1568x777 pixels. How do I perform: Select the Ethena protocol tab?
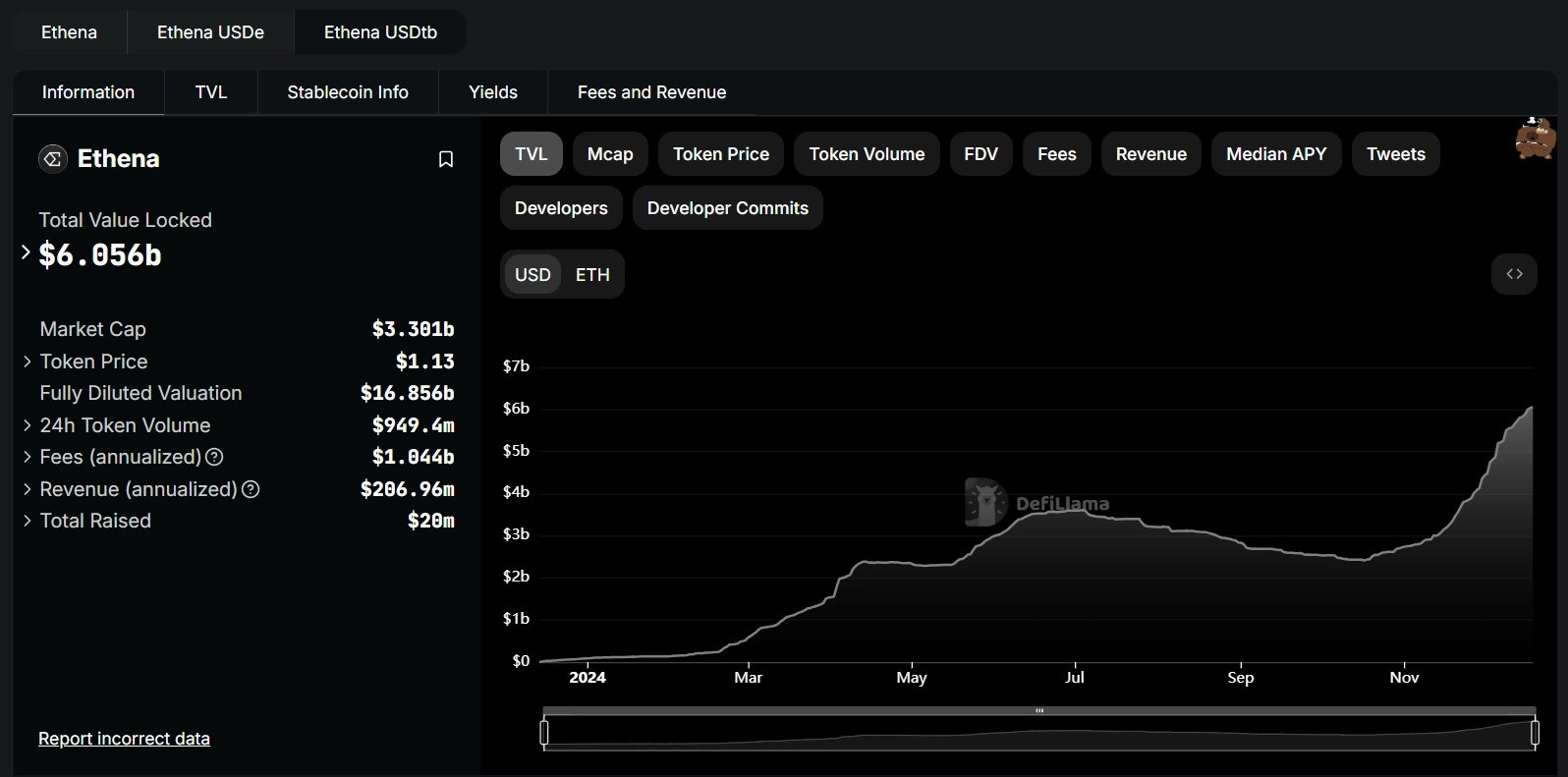pos(69,32)
